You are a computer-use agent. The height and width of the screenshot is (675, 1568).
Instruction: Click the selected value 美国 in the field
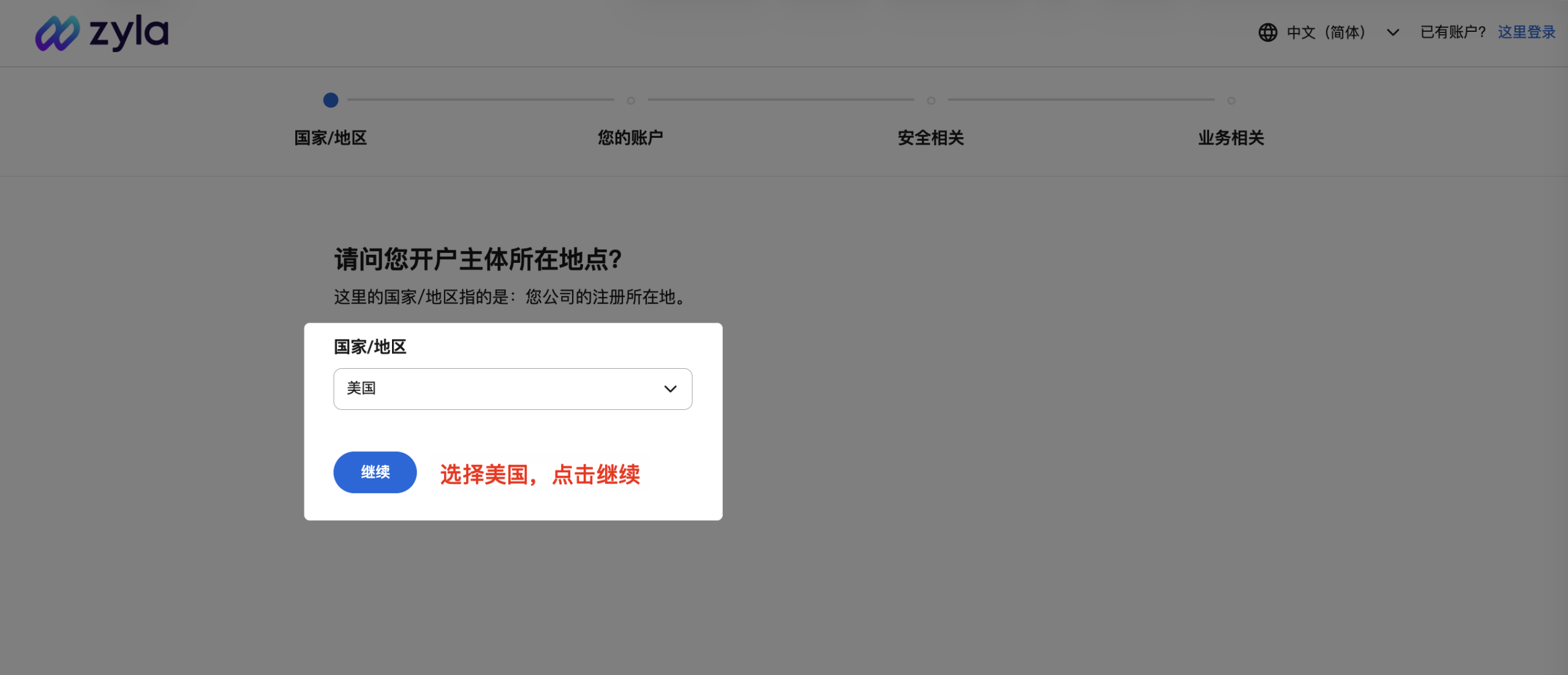click(x=362, y=388)
